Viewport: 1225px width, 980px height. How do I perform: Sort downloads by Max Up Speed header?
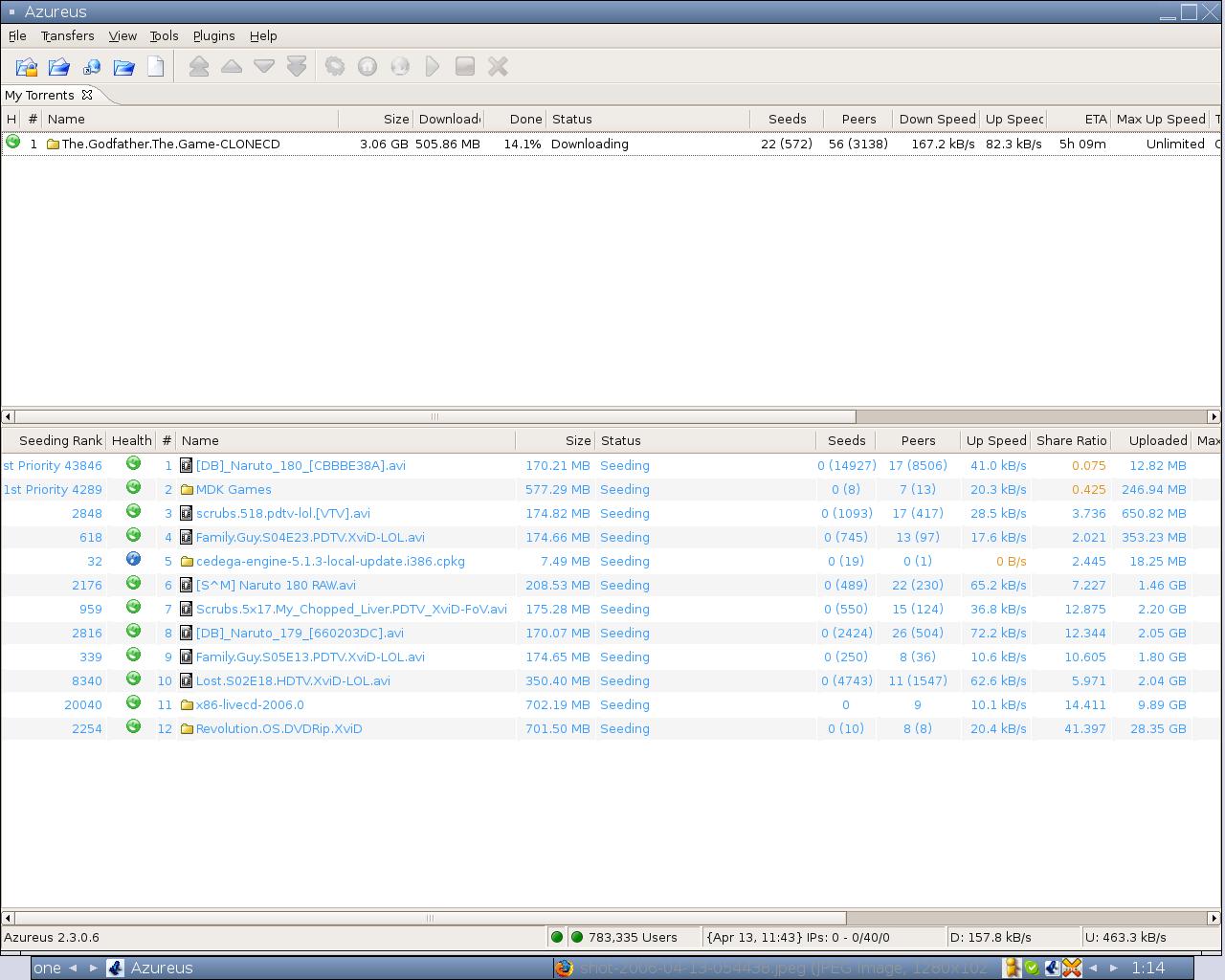coord(1160,119)
